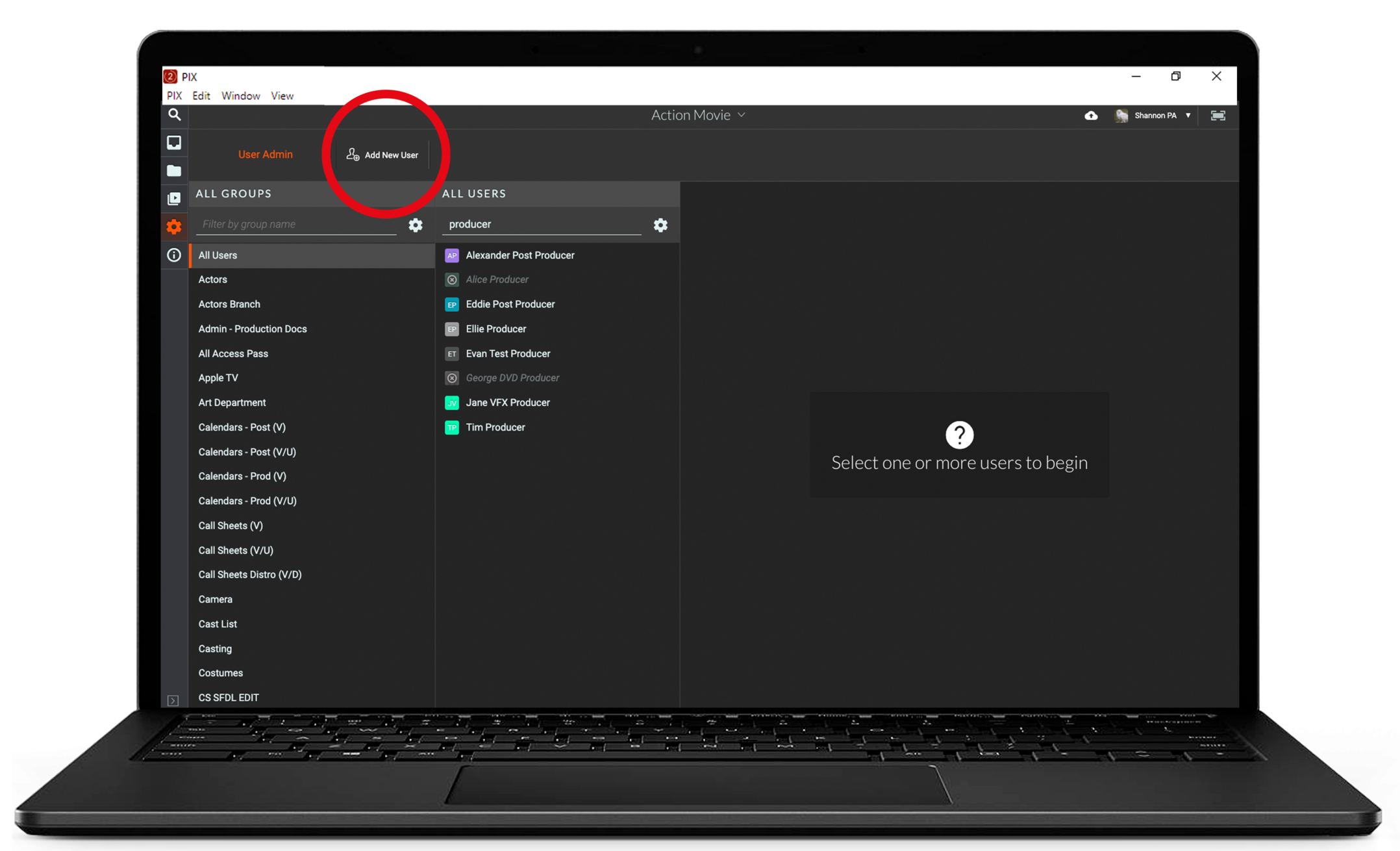
Task: Open the Window menu
Action: point(240,95)
